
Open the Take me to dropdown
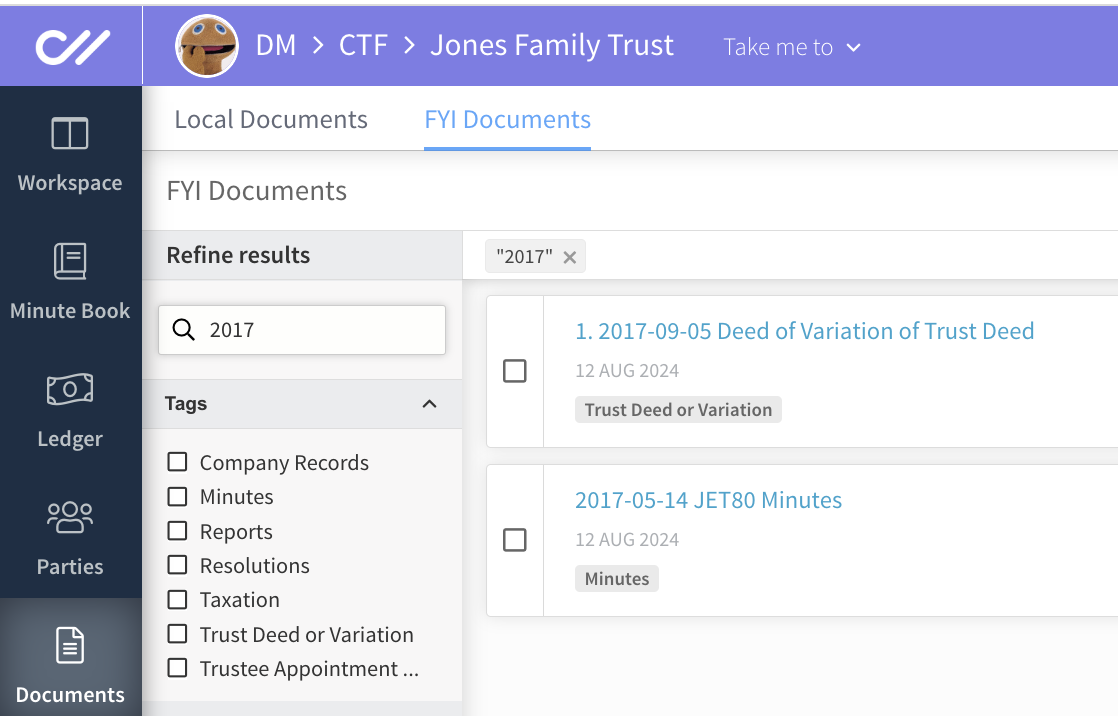792,46
